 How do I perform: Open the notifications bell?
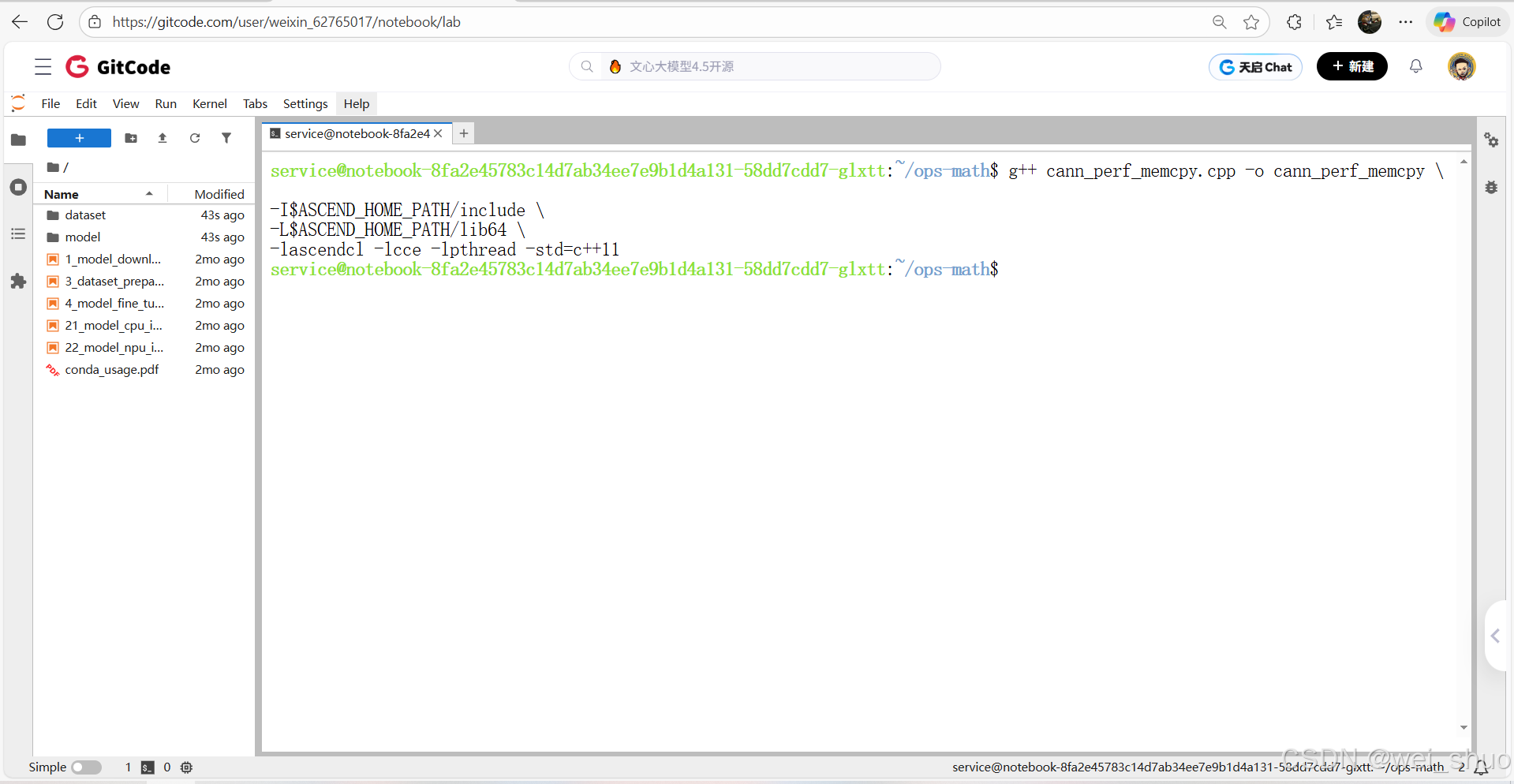[x=1416, y=66]
